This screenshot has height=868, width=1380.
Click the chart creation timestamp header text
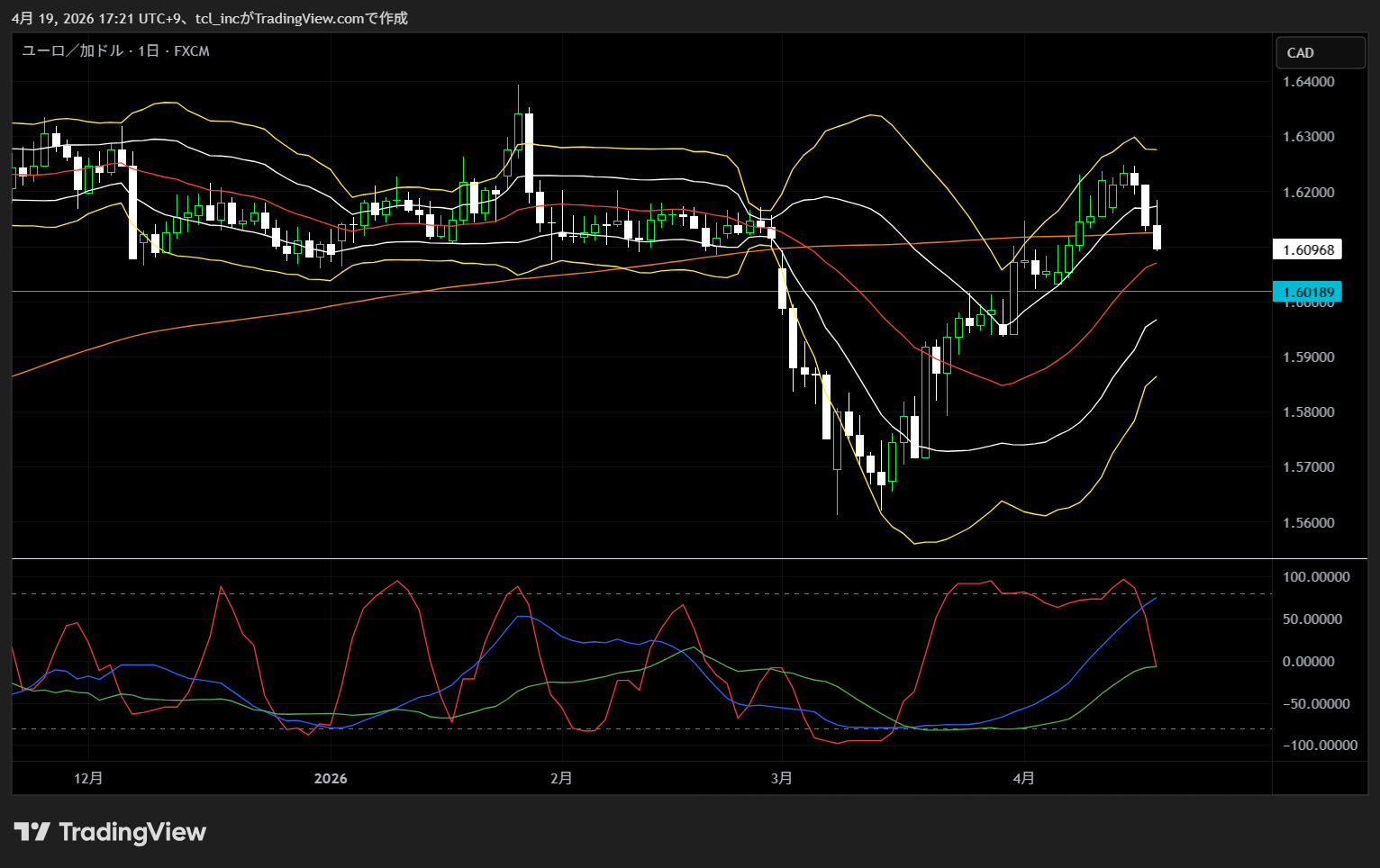210,18
